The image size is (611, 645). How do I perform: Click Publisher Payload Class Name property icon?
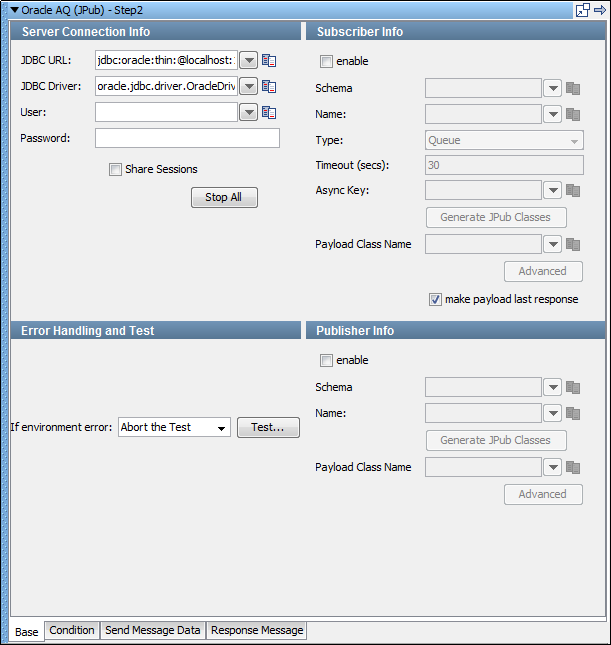click(x=573, y=467)
